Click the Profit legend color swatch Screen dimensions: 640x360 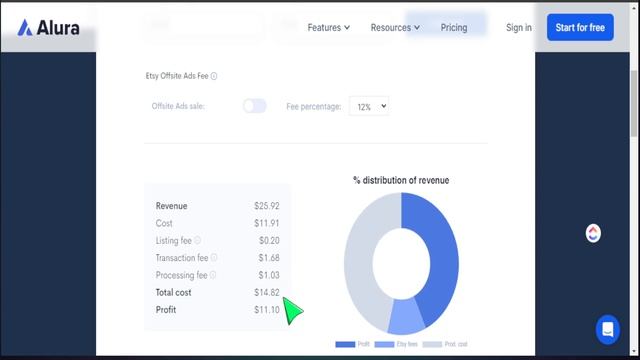[x=345, y=344]
